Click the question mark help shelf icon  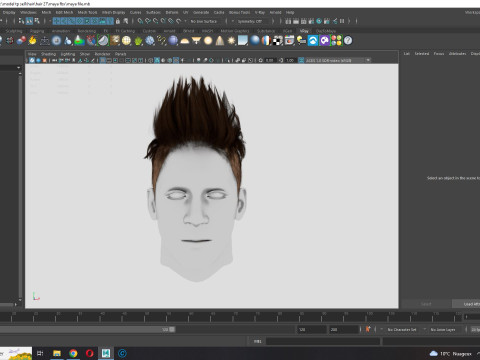[348, 41]
